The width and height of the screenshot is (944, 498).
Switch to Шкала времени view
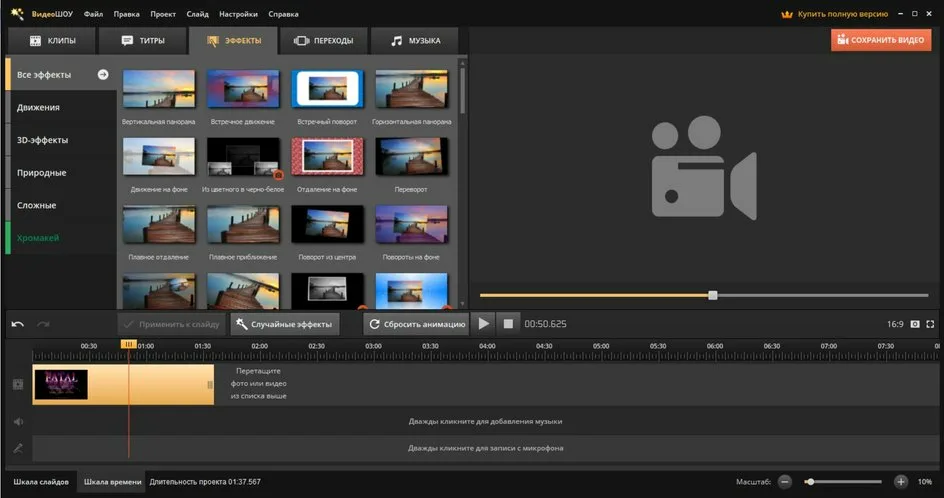(111, 482)
